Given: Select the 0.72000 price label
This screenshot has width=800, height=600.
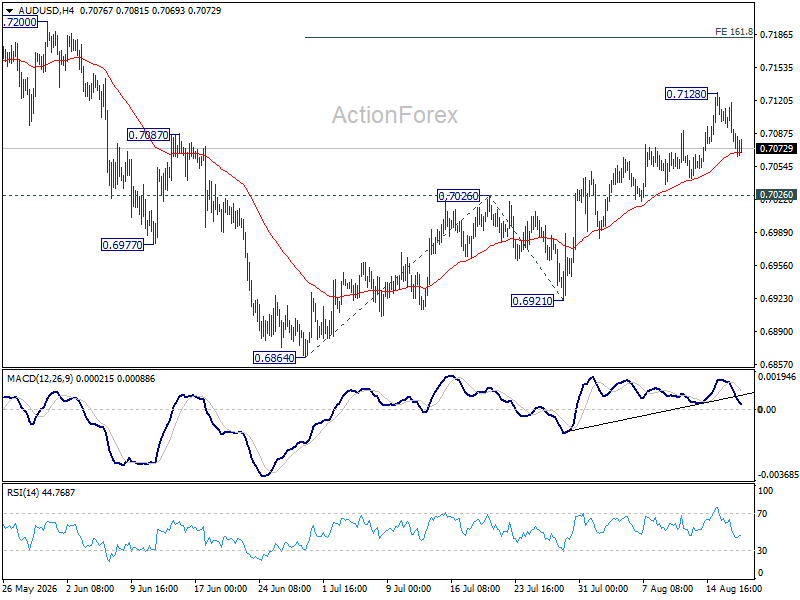Looking at the screenshot, I should point(20,22).
